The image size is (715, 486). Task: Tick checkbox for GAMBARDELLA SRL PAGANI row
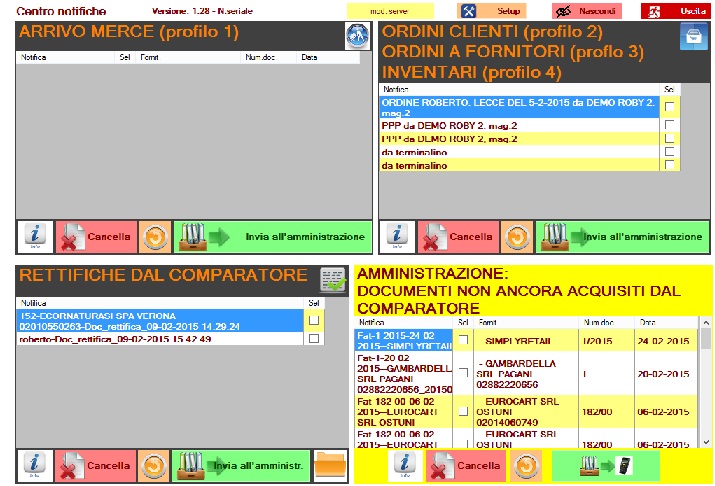click(x=463, y=373)
